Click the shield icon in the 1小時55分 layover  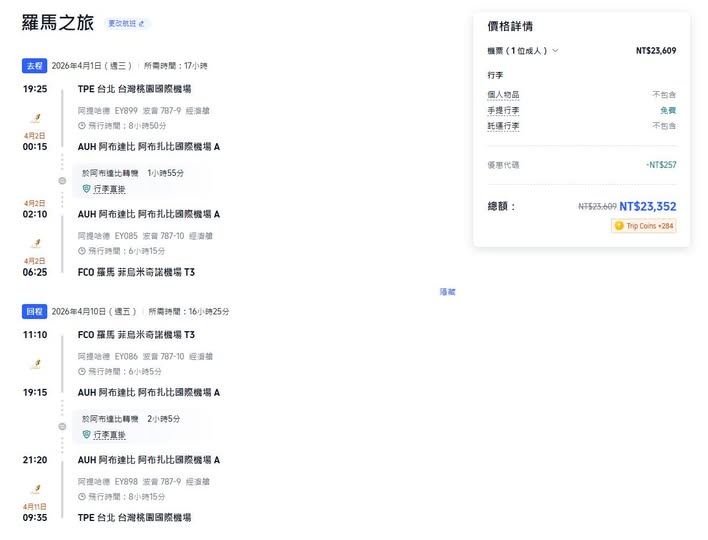(x=86, y=188)
